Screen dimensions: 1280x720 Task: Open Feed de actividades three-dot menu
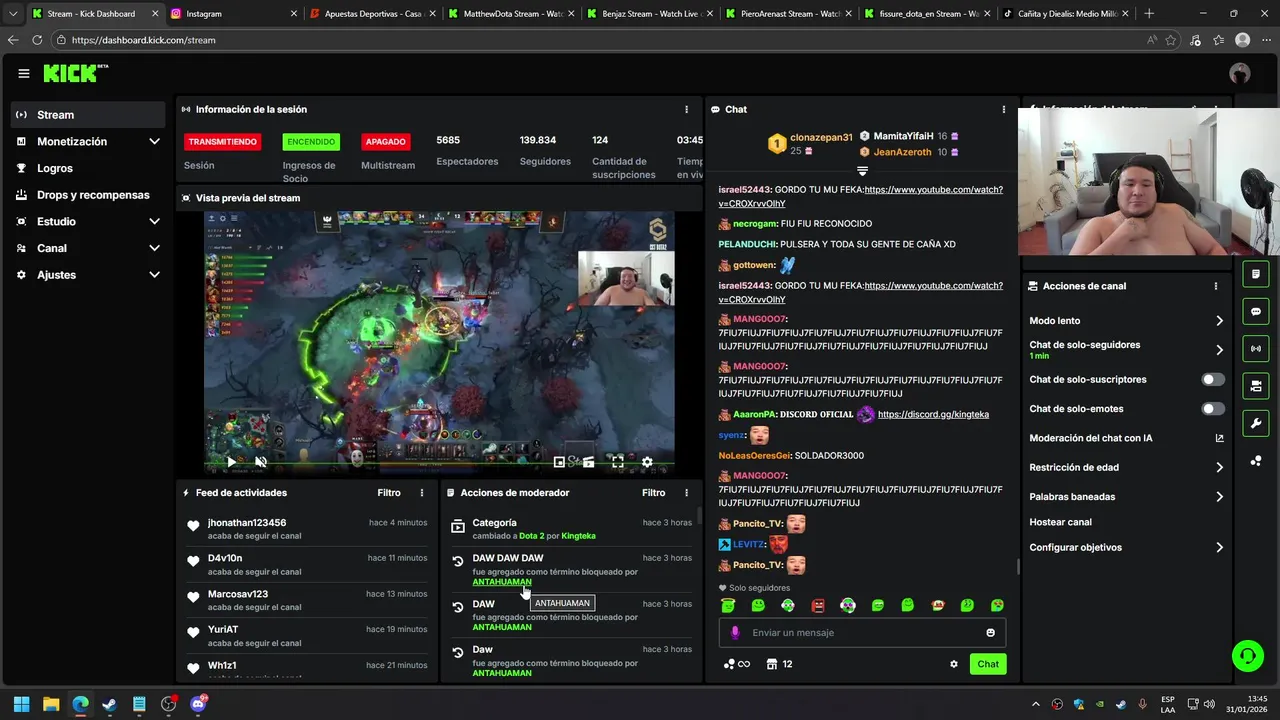click(422, 493)
